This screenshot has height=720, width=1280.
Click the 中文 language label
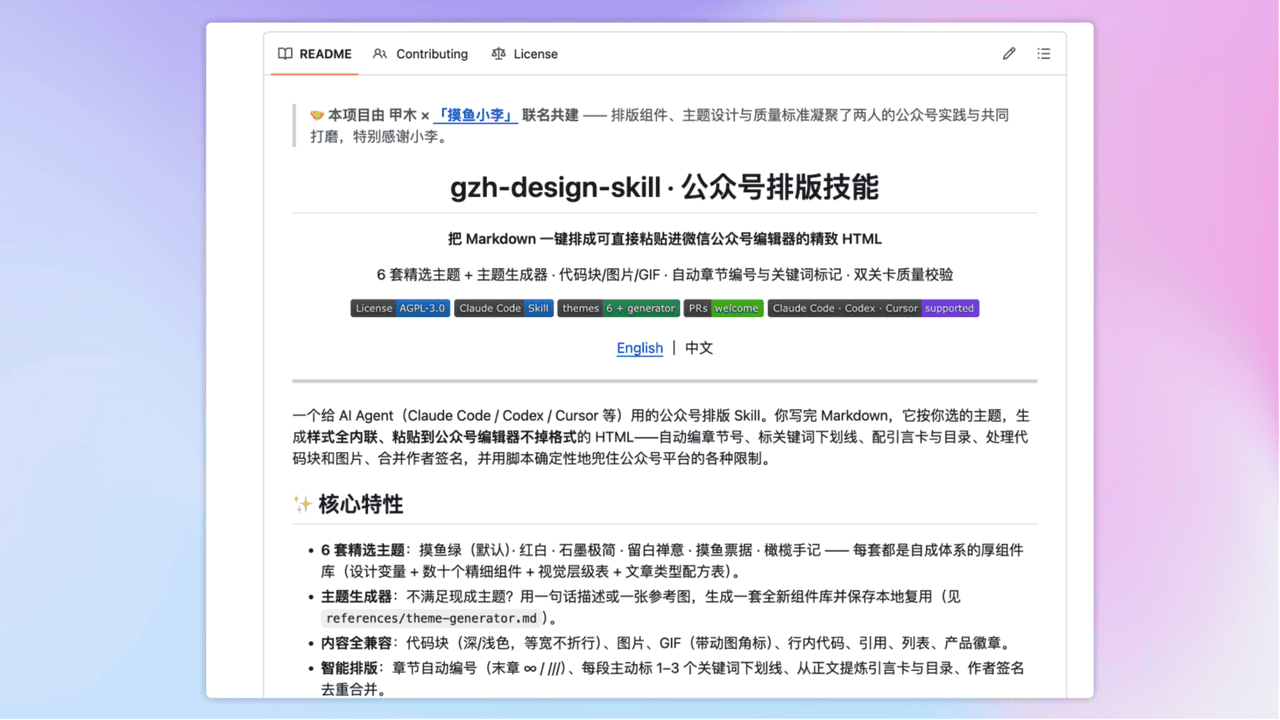pyautogui.click(x=699, y=348)
